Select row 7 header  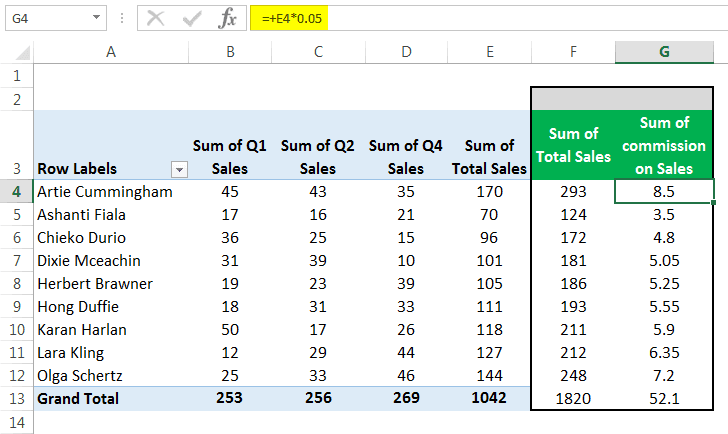tap(17, 260)
